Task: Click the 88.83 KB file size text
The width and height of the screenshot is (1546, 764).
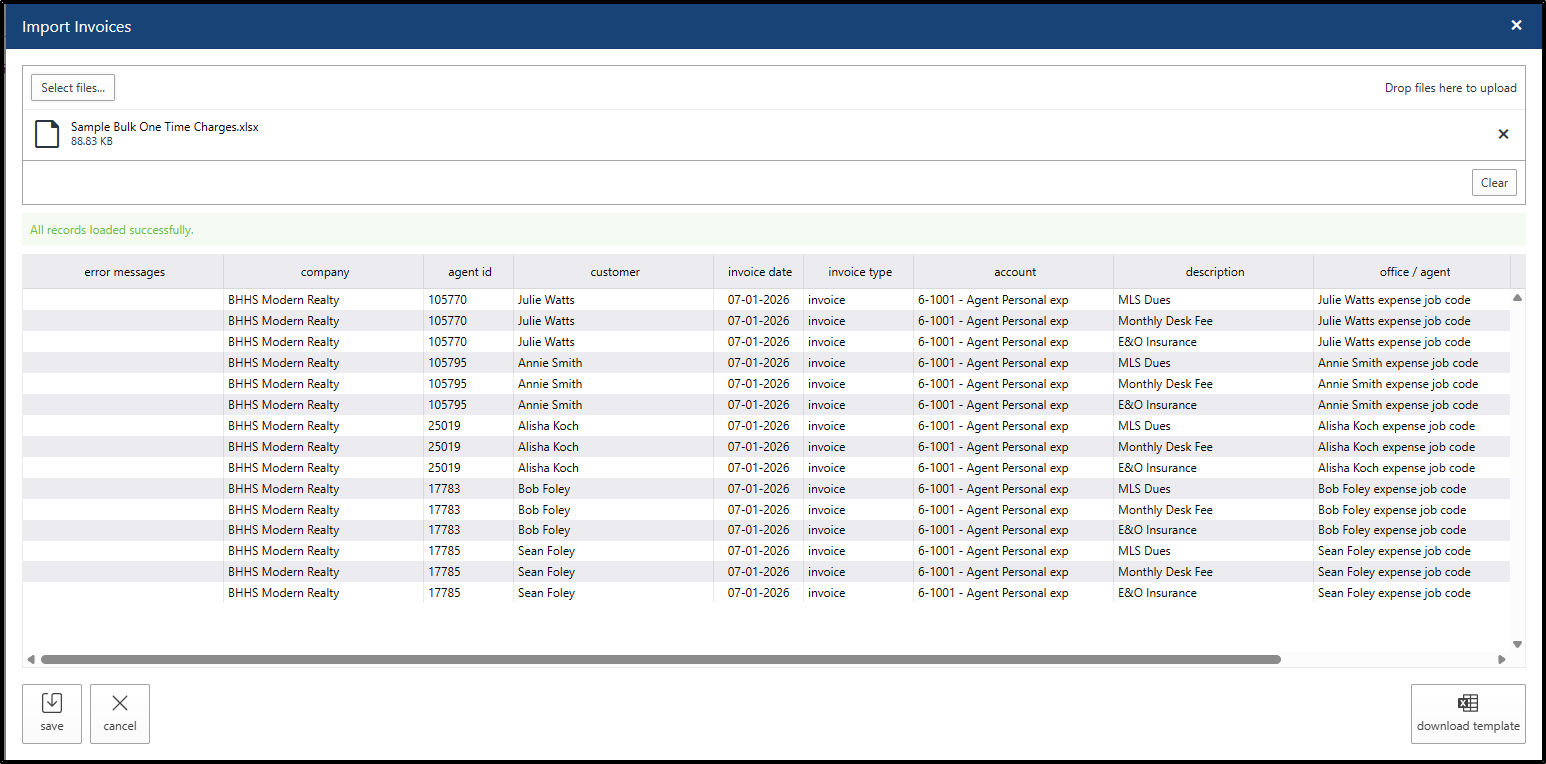Action: (92, 142)
